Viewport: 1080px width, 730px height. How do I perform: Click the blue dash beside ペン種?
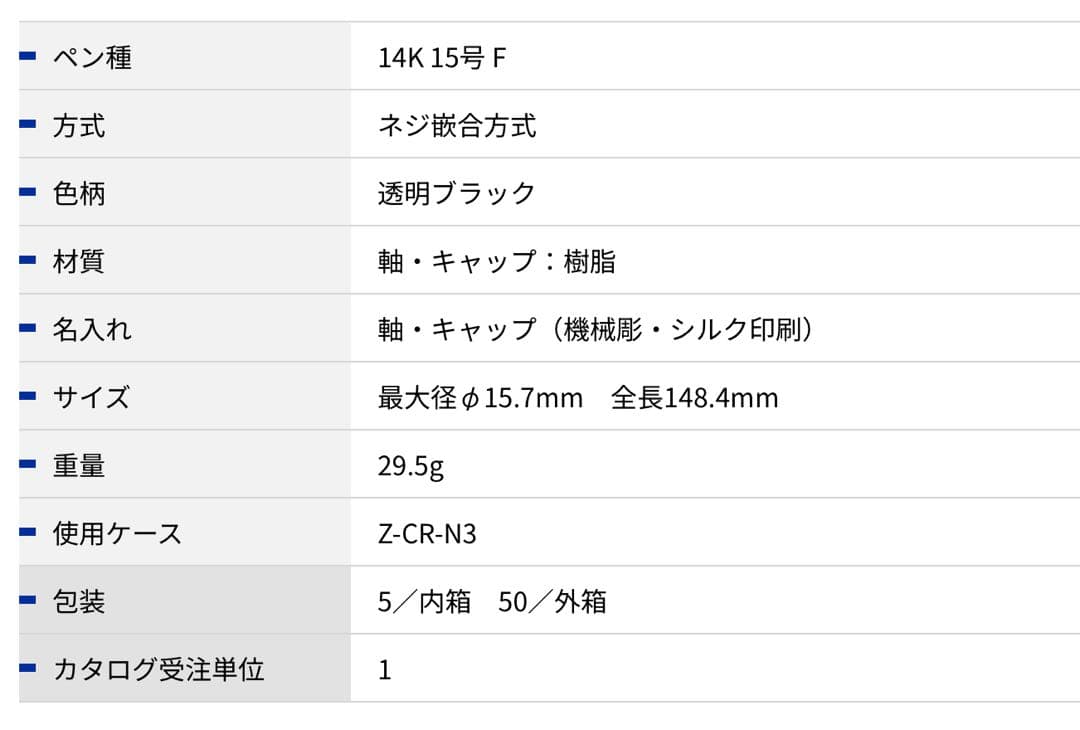(28, 56)
